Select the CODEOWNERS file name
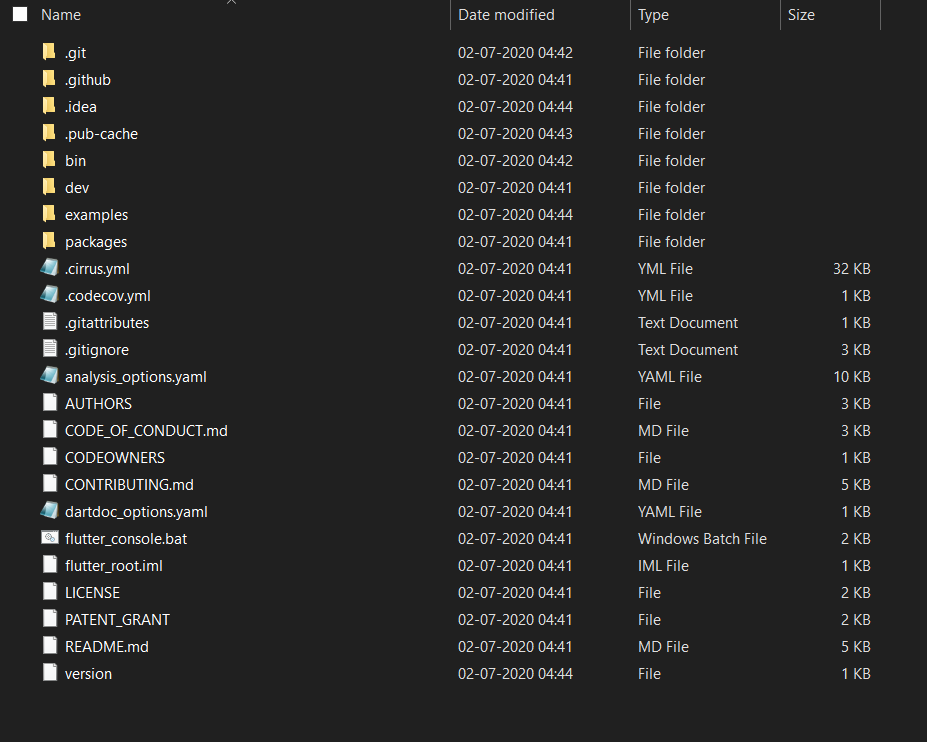 pyautogui.click(x=115, y=458)
